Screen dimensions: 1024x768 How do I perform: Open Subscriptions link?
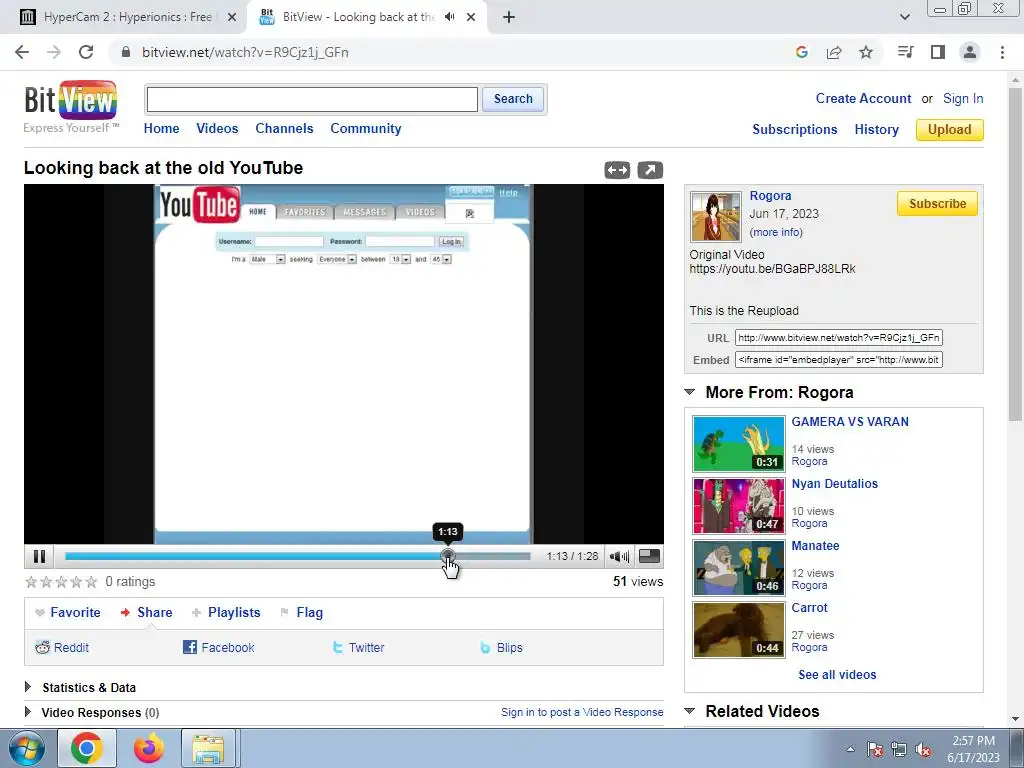coord(795,129)
